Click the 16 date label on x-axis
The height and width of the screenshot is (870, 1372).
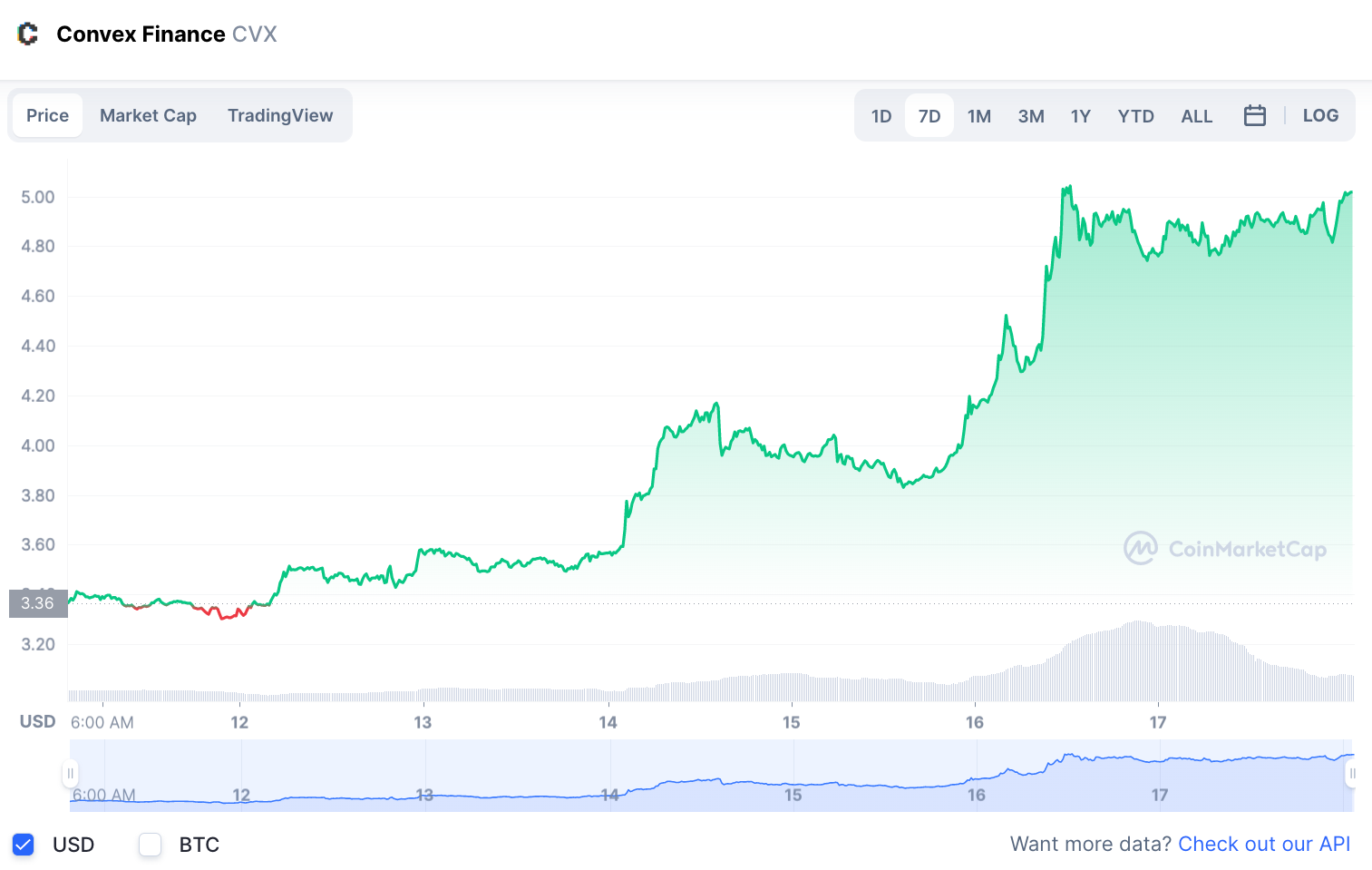pyautogui.click(x=975, y=722)
